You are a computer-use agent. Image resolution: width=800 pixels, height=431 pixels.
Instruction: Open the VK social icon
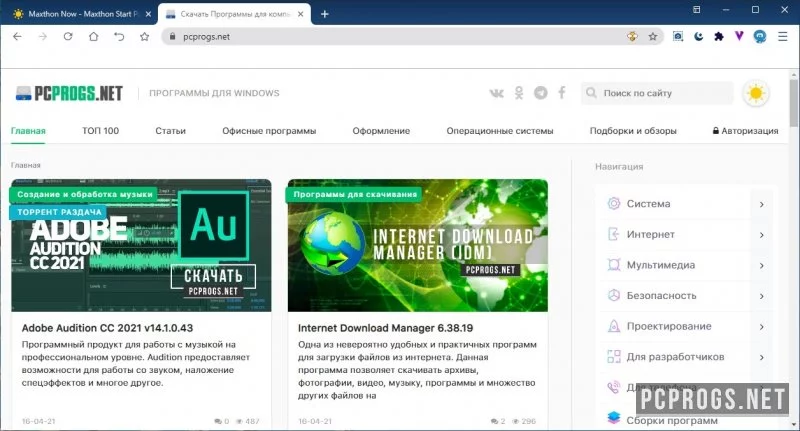pyautogui.click(x=496, y=93)
